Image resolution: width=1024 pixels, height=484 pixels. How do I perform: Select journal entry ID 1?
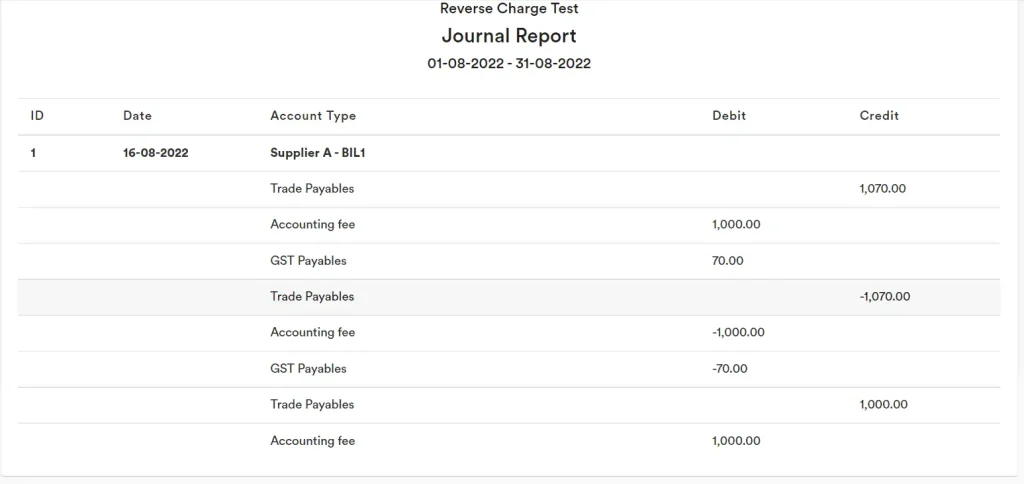coord(33,153)
